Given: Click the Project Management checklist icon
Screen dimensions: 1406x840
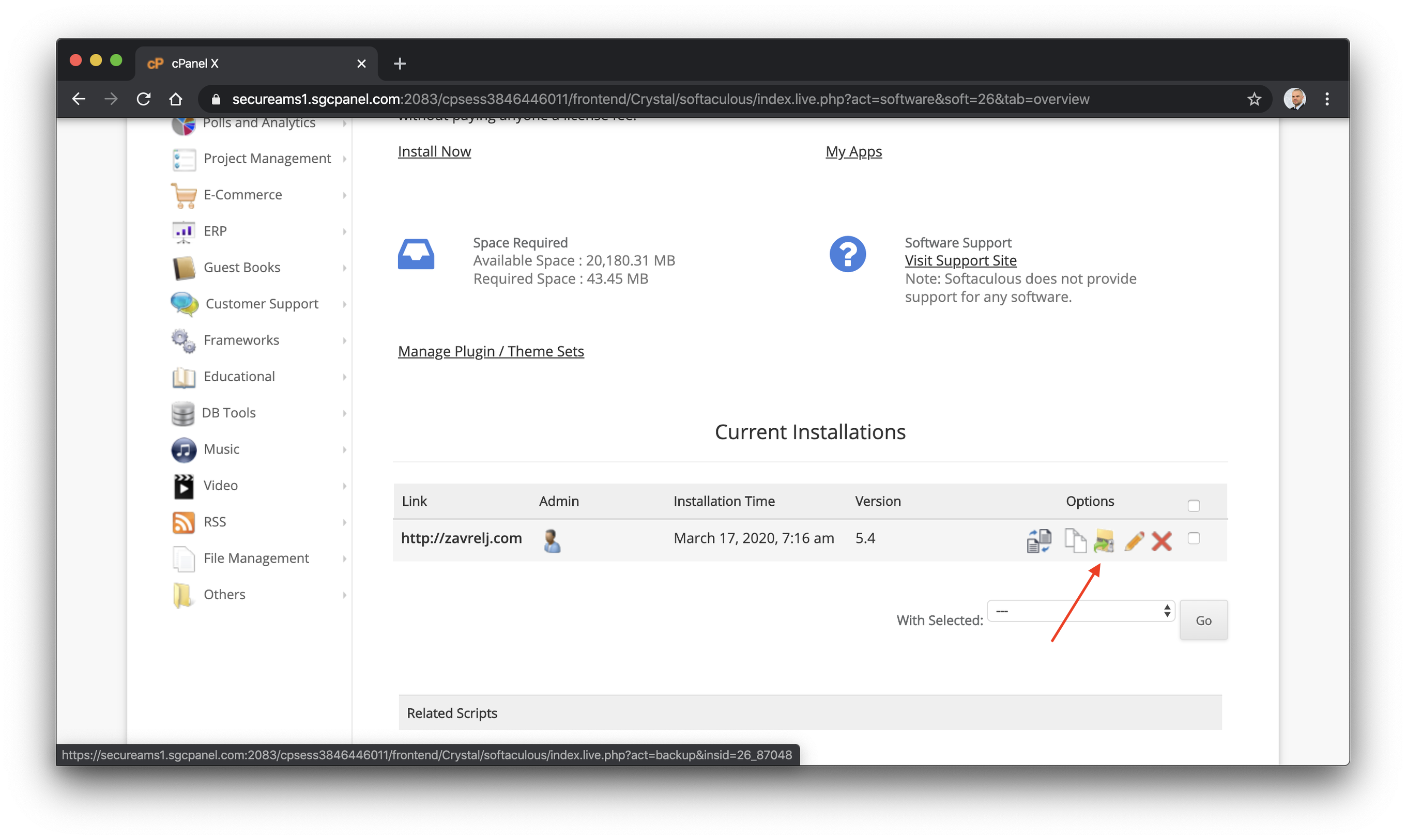Looking at the screenshot, I should click(x=184, y=159).
